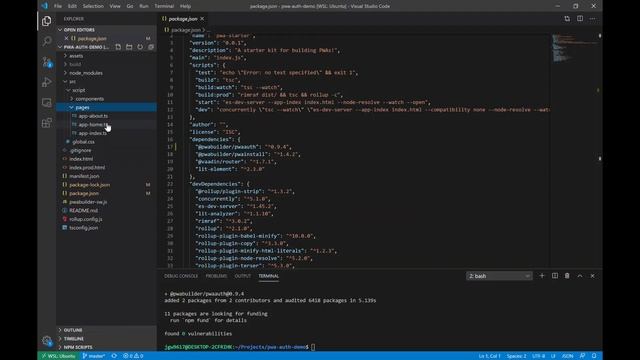Click the master branch indicator
Image resolution: width=640 pixels, height=360 pixels.
(93, 356)
